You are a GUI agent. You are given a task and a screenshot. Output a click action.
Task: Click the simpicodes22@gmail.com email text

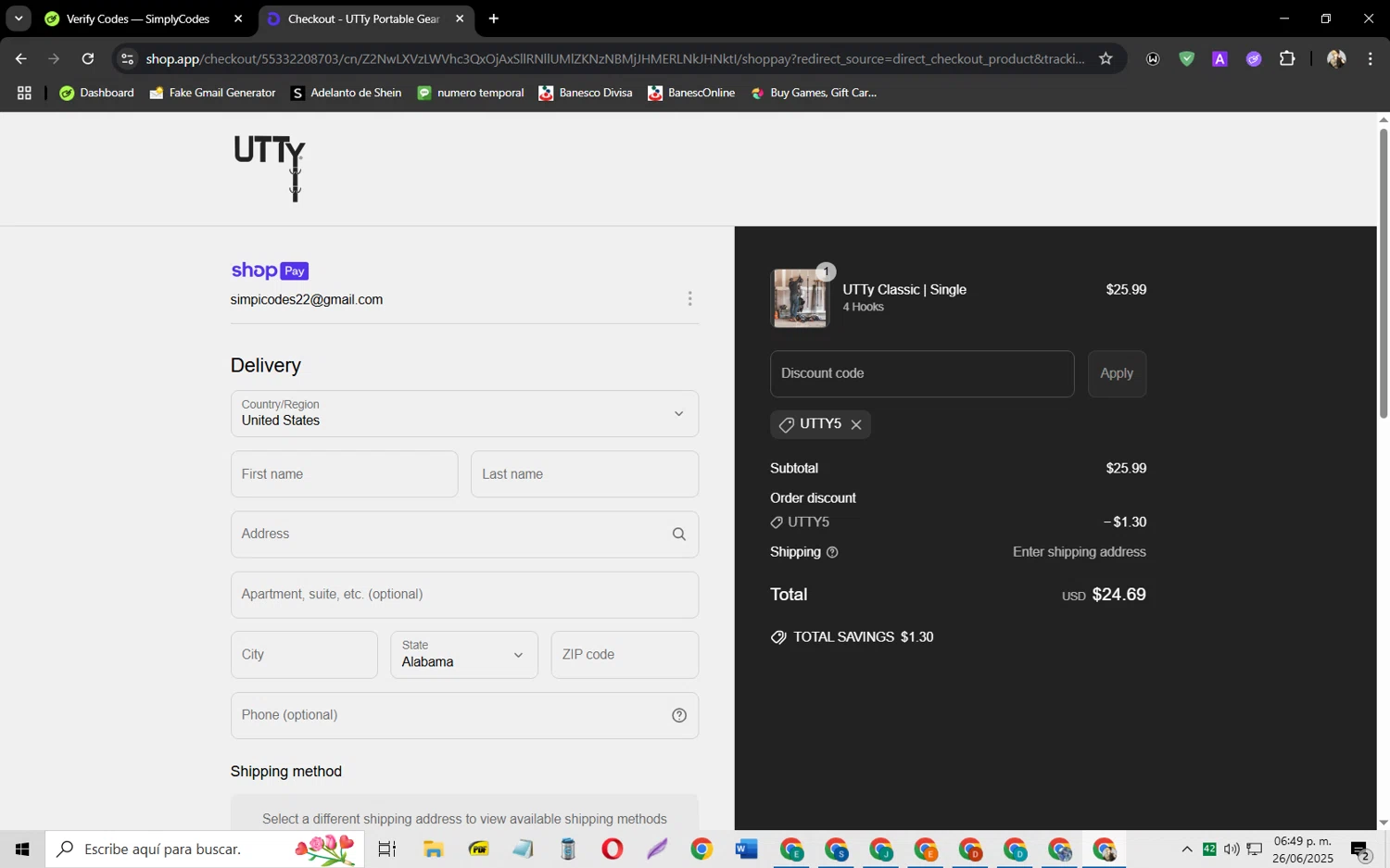pos(307,300)
